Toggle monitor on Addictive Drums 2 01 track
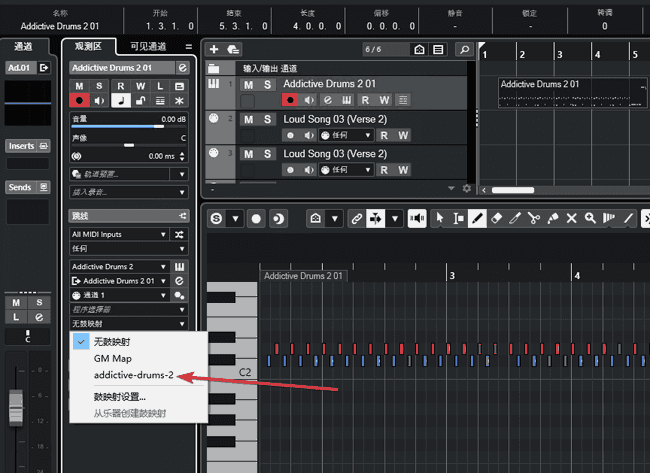The height and width of the screenshot is (473, 650). (309, 100)
